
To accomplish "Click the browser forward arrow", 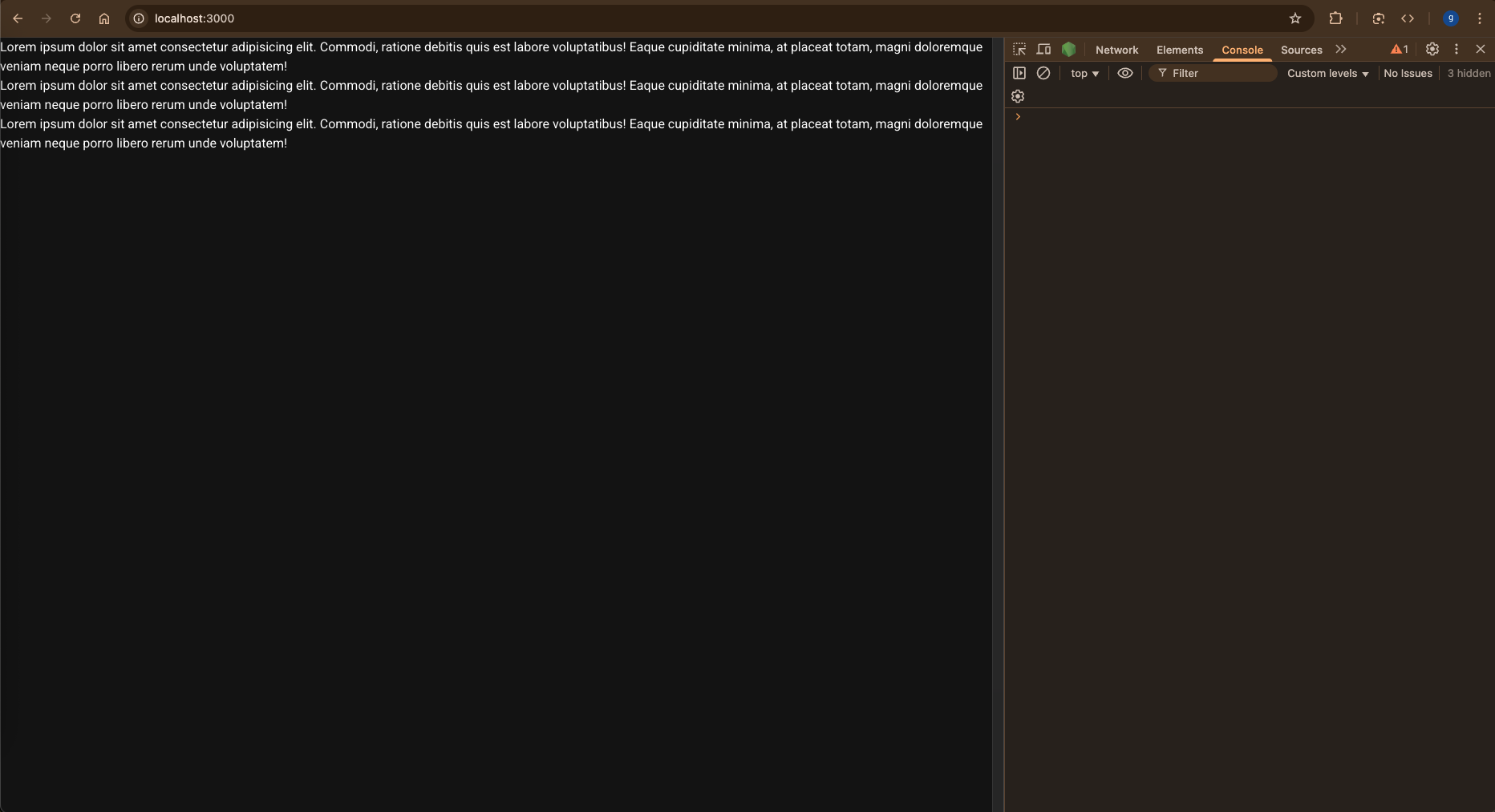I will [x=47, y=18].
